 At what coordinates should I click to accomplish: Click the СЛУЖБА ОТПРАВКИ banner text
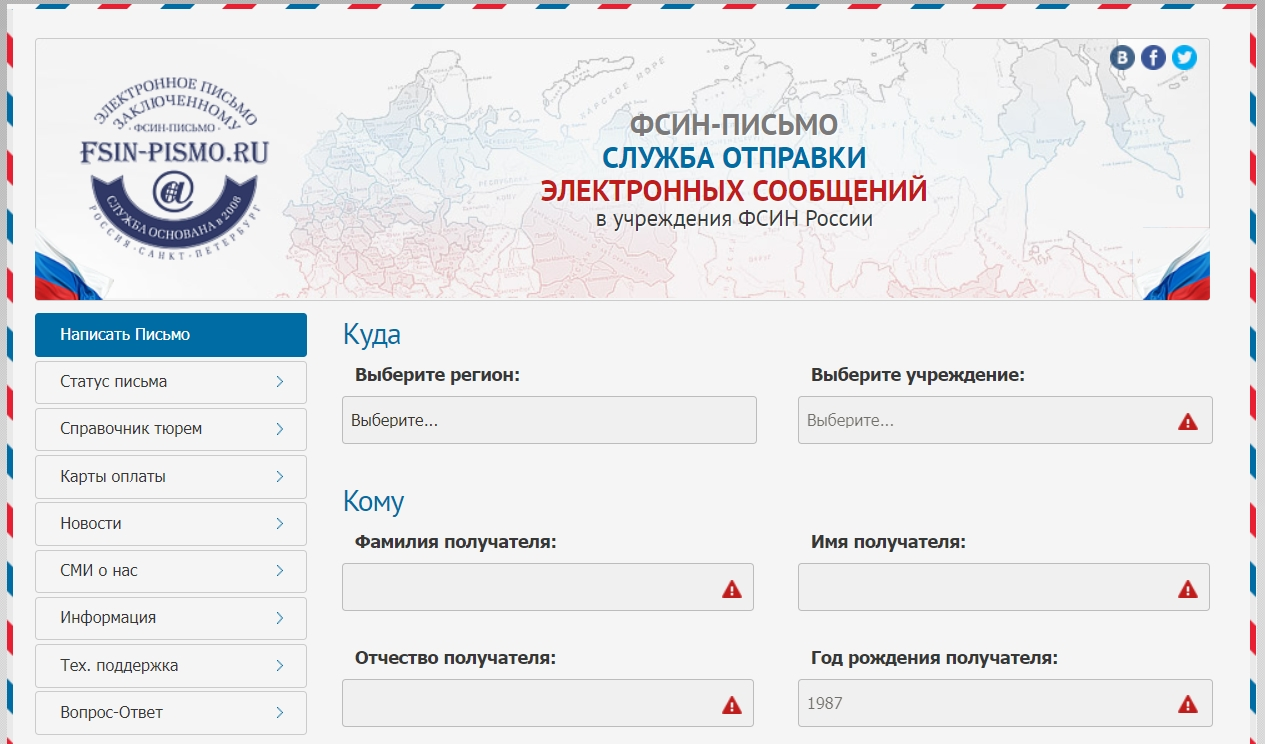pyautogui.click(x=734, y=157)
